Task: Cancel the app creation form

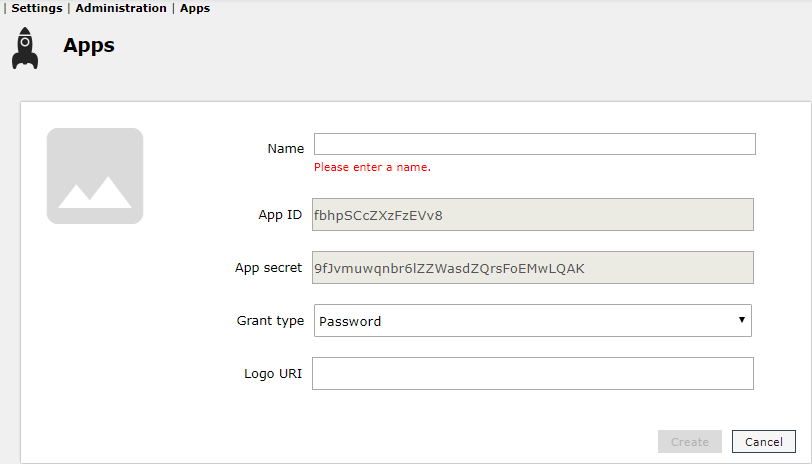Action: (x=764, y=442)
